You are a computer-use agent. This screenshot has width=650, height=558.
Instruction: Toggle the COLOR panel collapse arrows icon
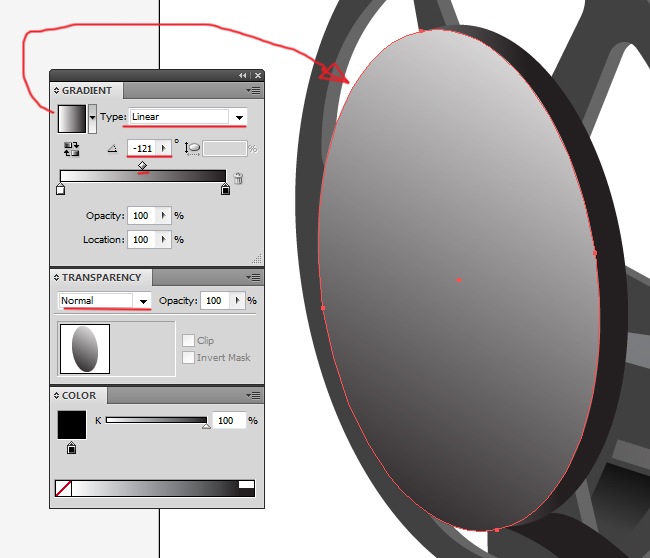click(x=56, y=395)
